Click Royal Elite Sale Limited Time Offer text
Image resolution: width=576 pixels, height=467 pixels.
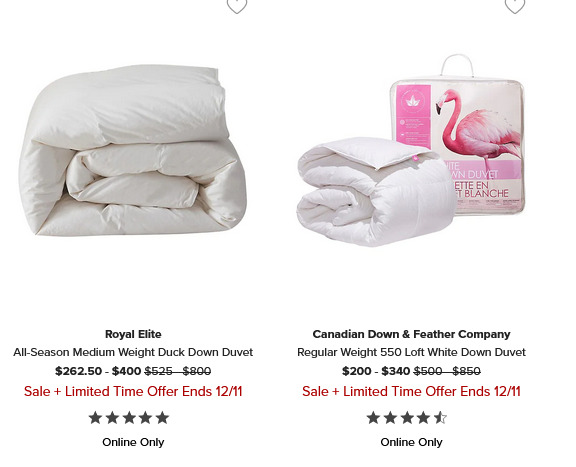(133, 391)
